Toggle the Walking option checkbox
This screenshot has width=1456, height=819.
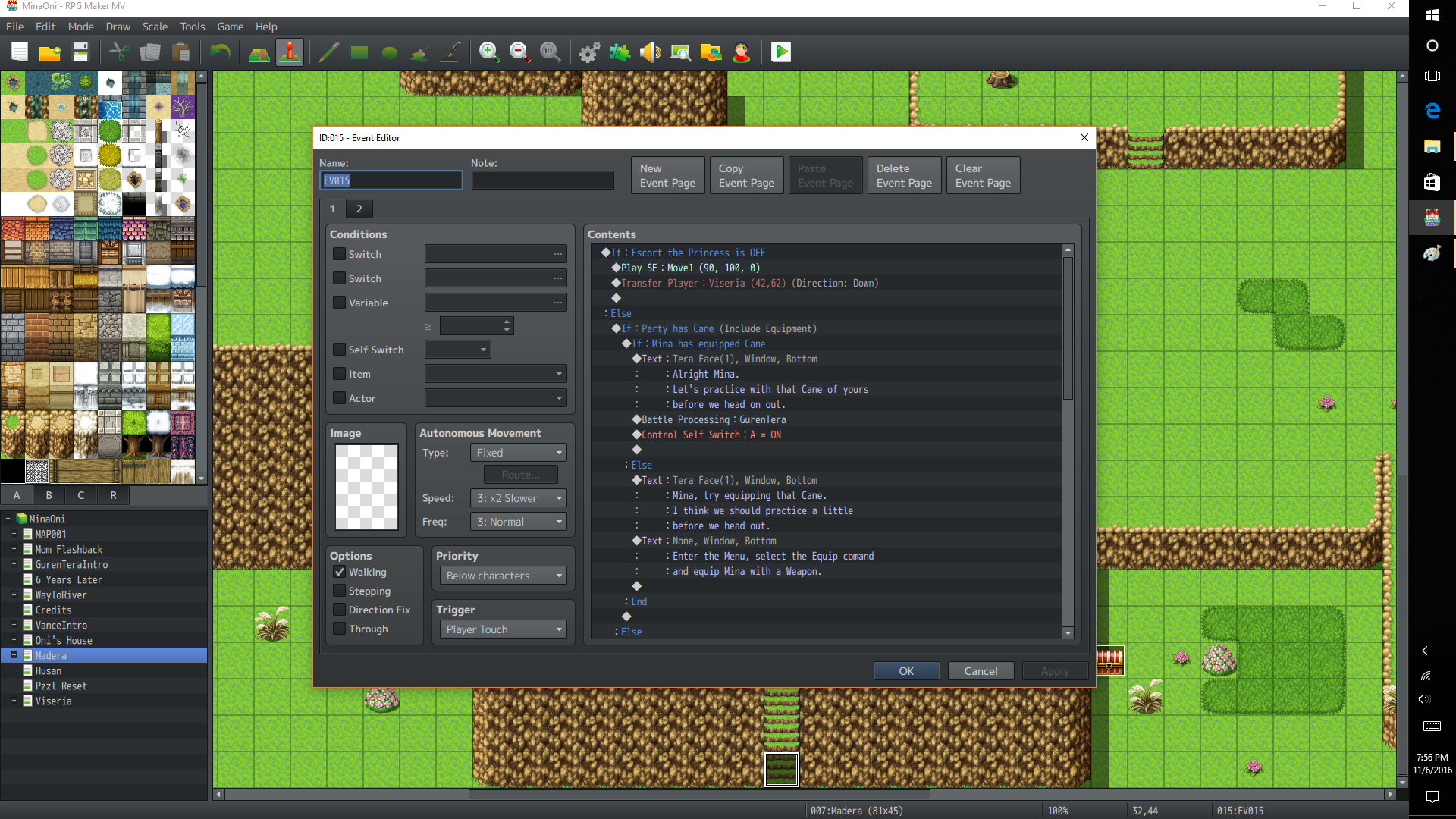point(340,573)
